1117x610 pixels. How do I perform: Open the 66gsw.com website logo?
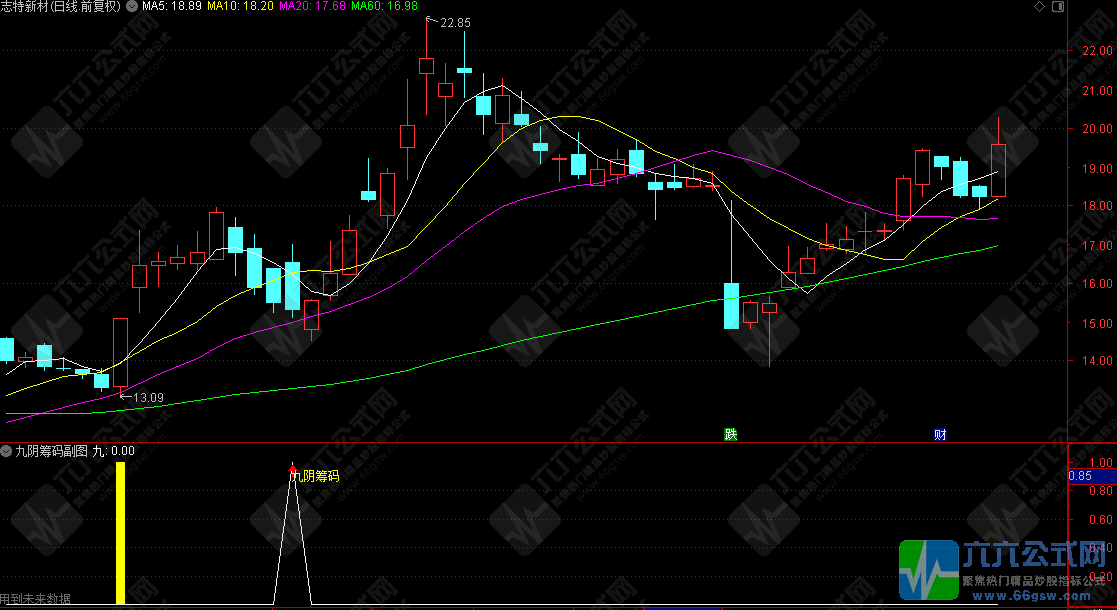[1003, 572]
